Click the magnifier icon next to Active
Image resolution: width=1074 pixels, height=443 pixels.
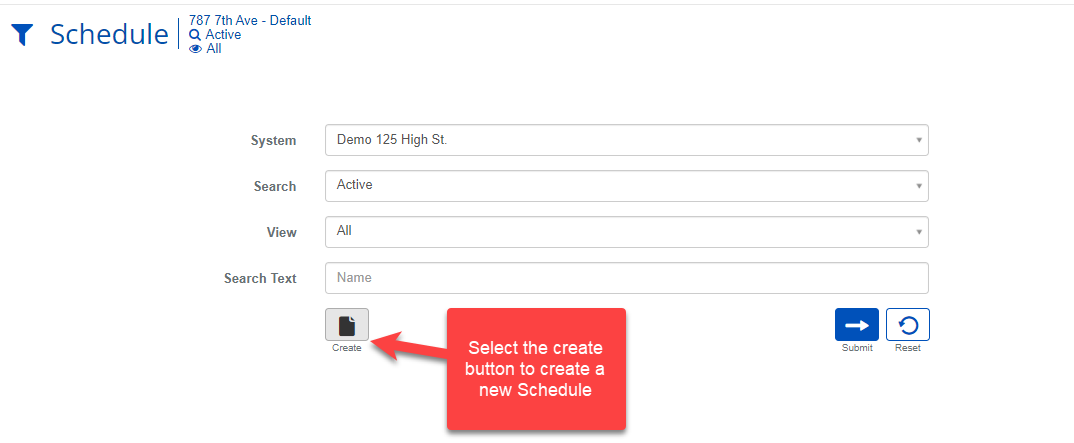(195, 35)
